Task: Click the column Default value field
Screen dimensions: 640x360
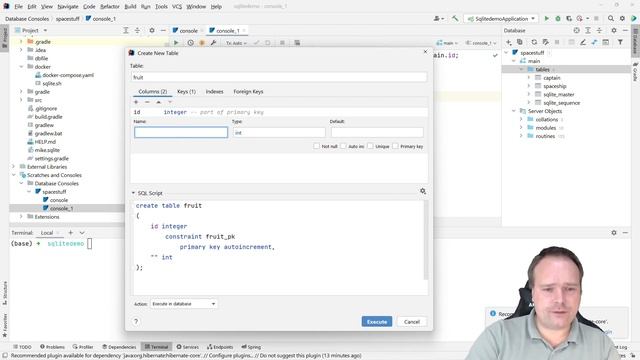Action: tap(377, 132)
